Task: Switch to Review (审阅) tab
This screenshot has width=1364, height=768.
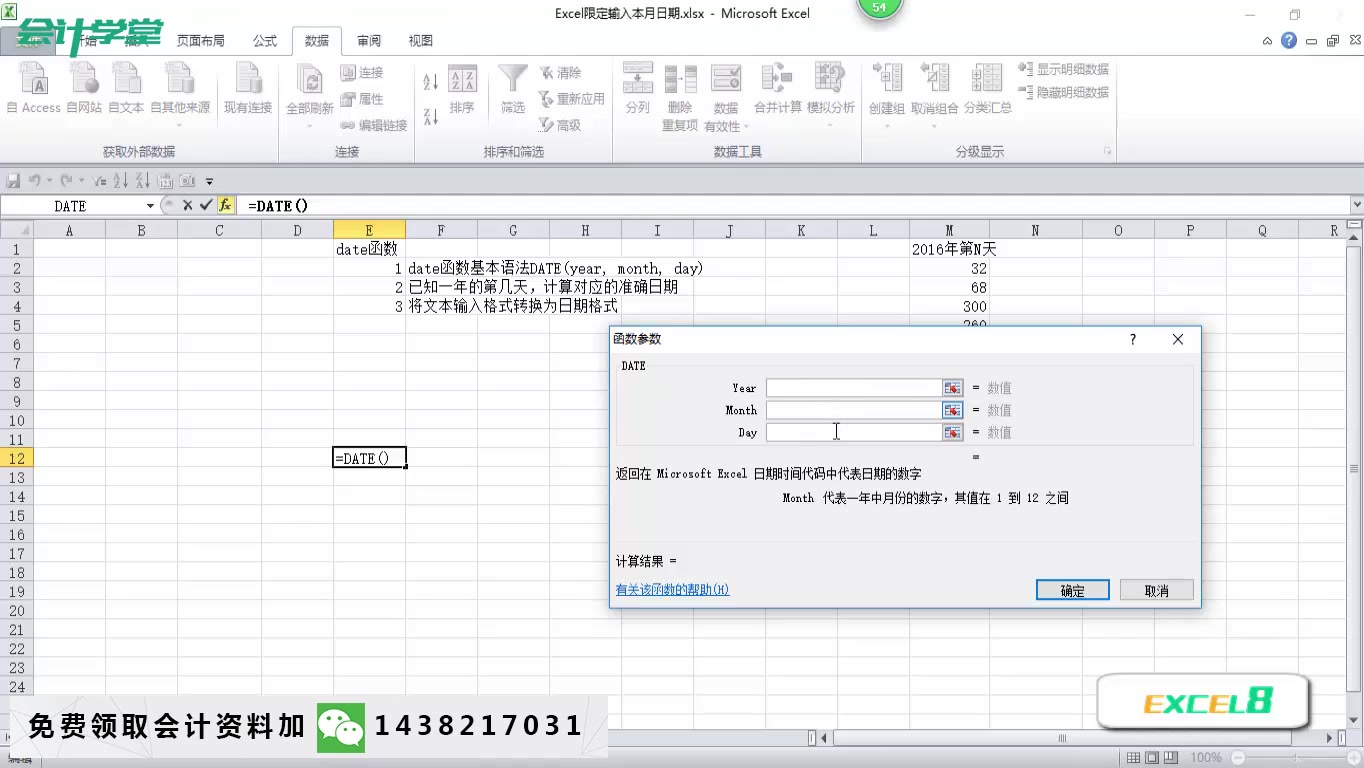Action: pyautogui.click(x=369, y=41)
